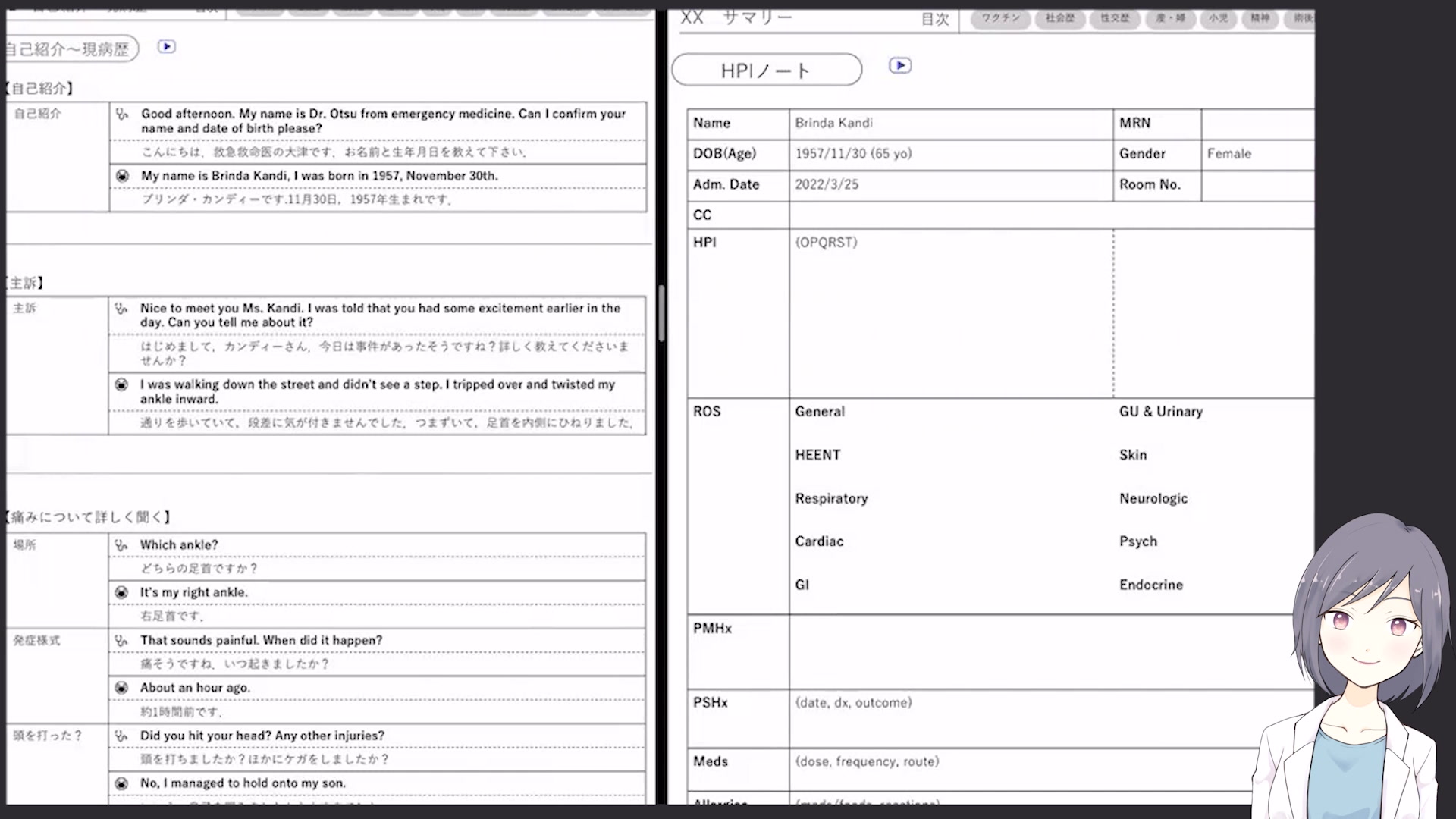This screenshot has width=1456, height=819.
Task: Click the 目次 contents link
Action: [934, 20]
